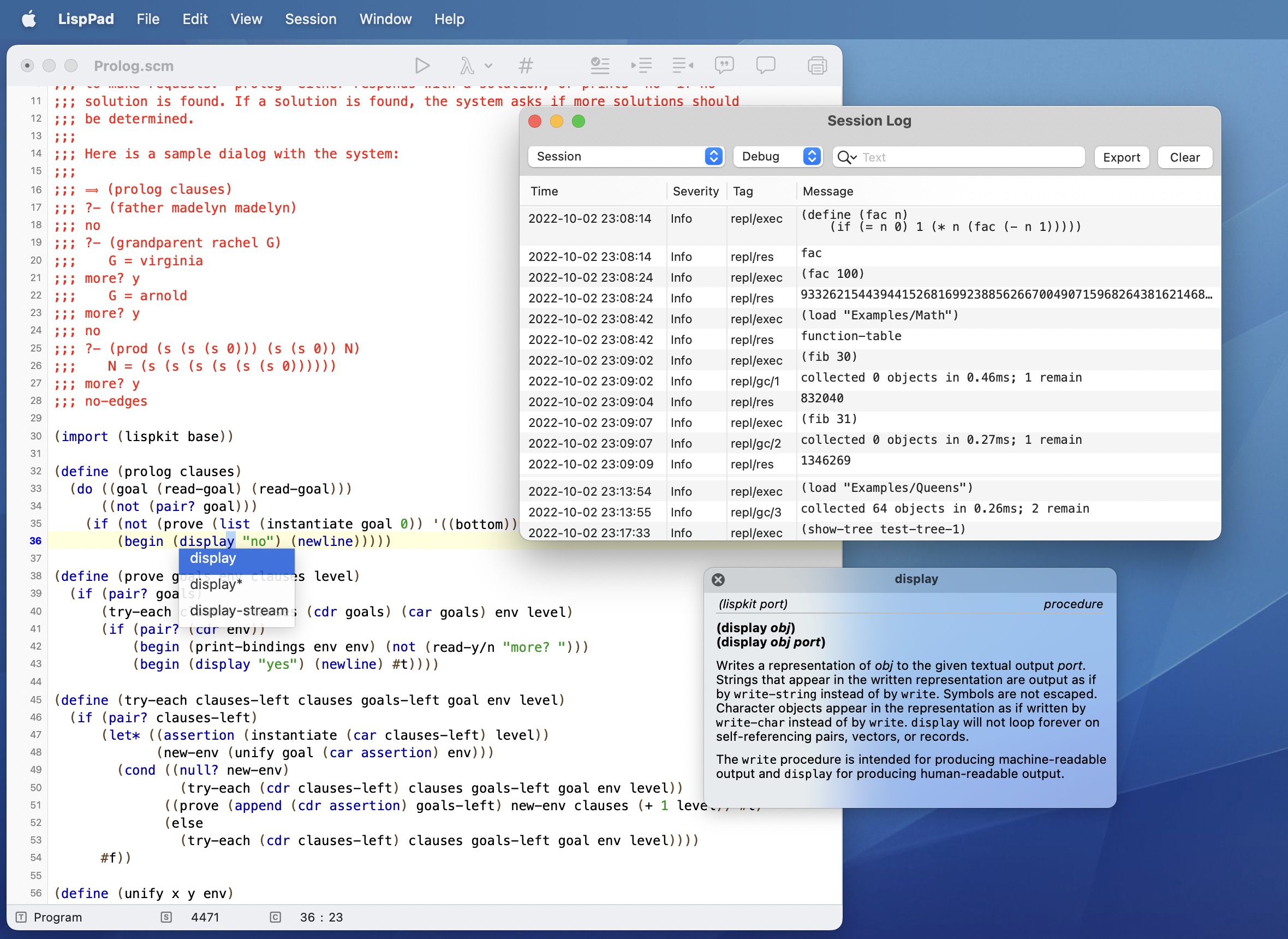The height and width of the screenshot is (939, 1288).
Task: Click the outdent lines toolbar icon
Action: point(683,66)
